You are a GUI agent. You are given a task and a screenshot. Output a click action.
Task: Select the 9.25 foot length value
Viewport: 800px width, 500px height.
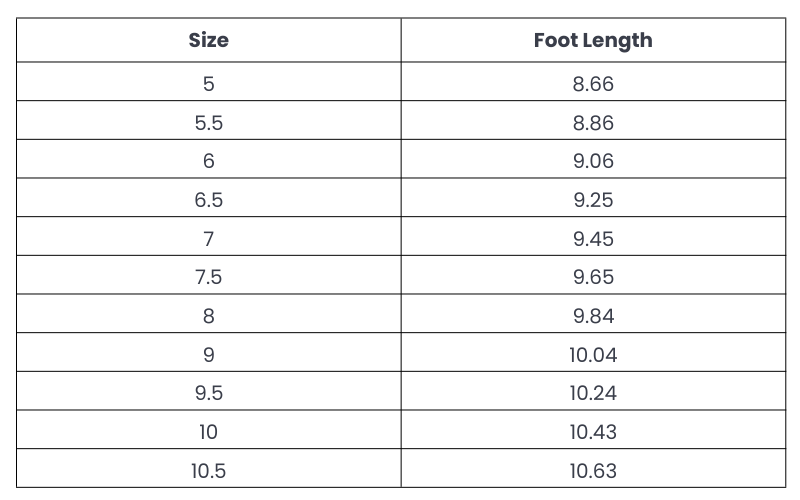593,200
